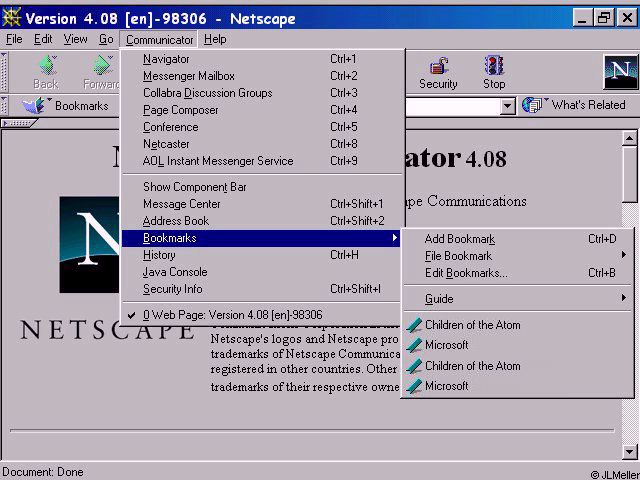640x480 pixels.
Task: Open the View menu
Action: tap(76, 39)
